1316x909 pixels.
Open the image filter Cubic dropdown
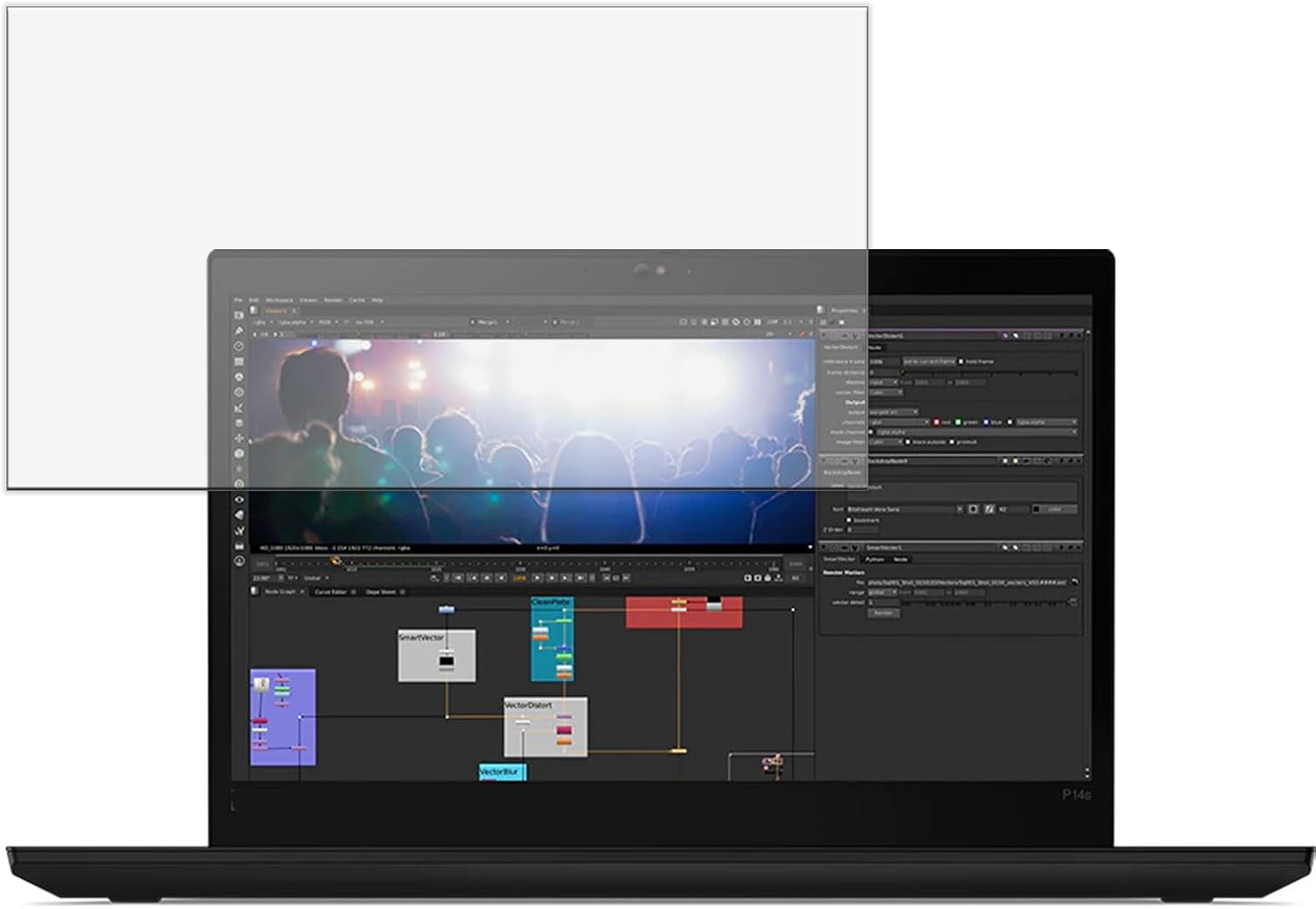(x=885, y=442)
